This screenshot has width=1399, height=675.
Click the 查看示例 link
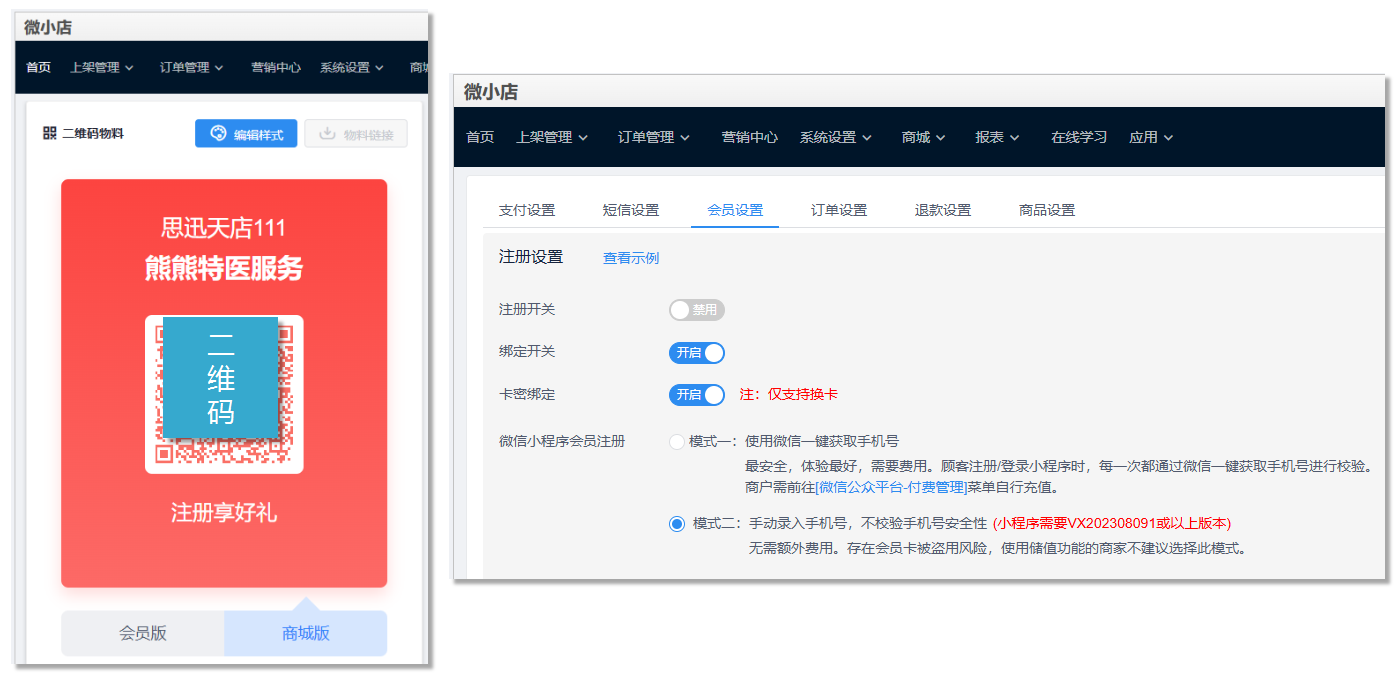pos(631,258)
